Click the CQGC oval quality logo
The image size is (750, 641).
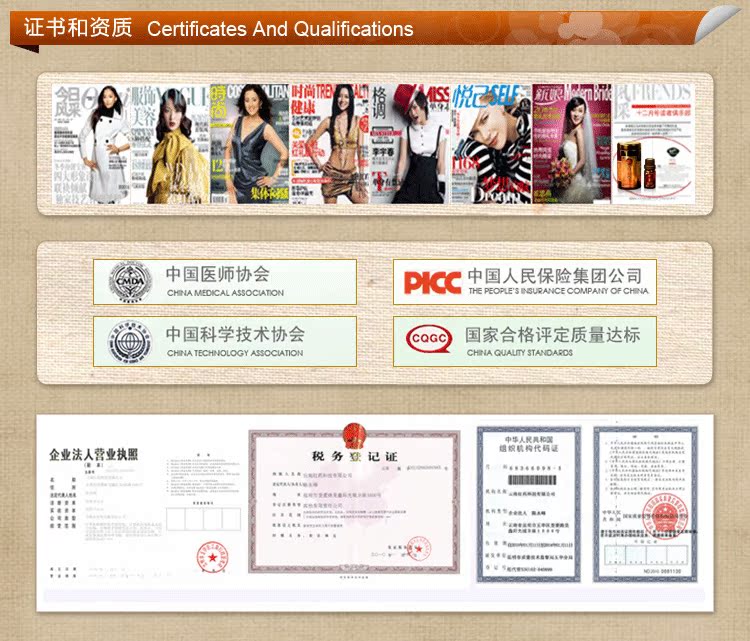click(431, 342)
